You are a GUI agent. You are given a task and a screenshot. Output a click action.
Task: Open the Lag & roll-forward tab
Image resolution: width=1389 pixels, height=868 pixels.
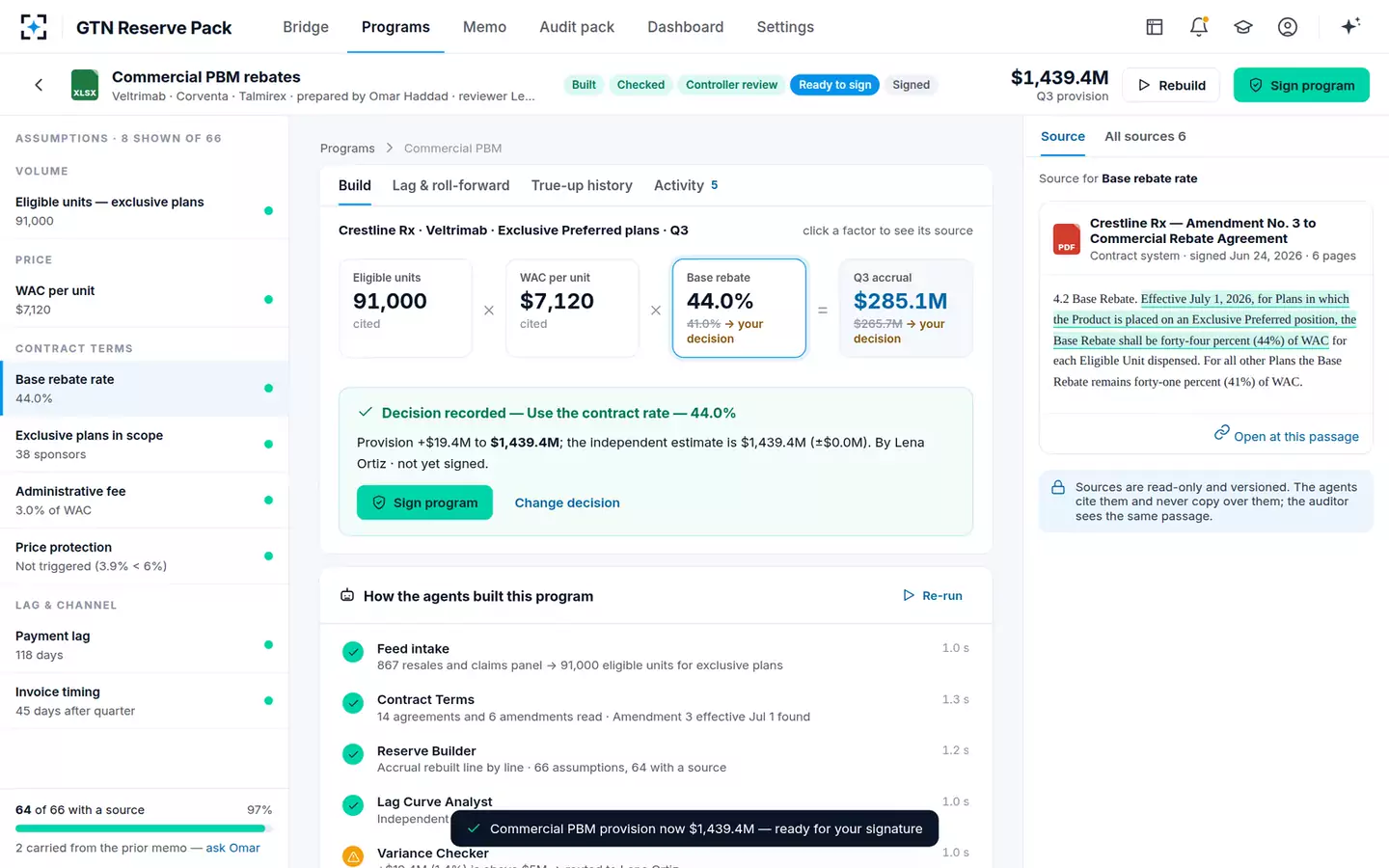pyautogui.click(x=450, y=185)
